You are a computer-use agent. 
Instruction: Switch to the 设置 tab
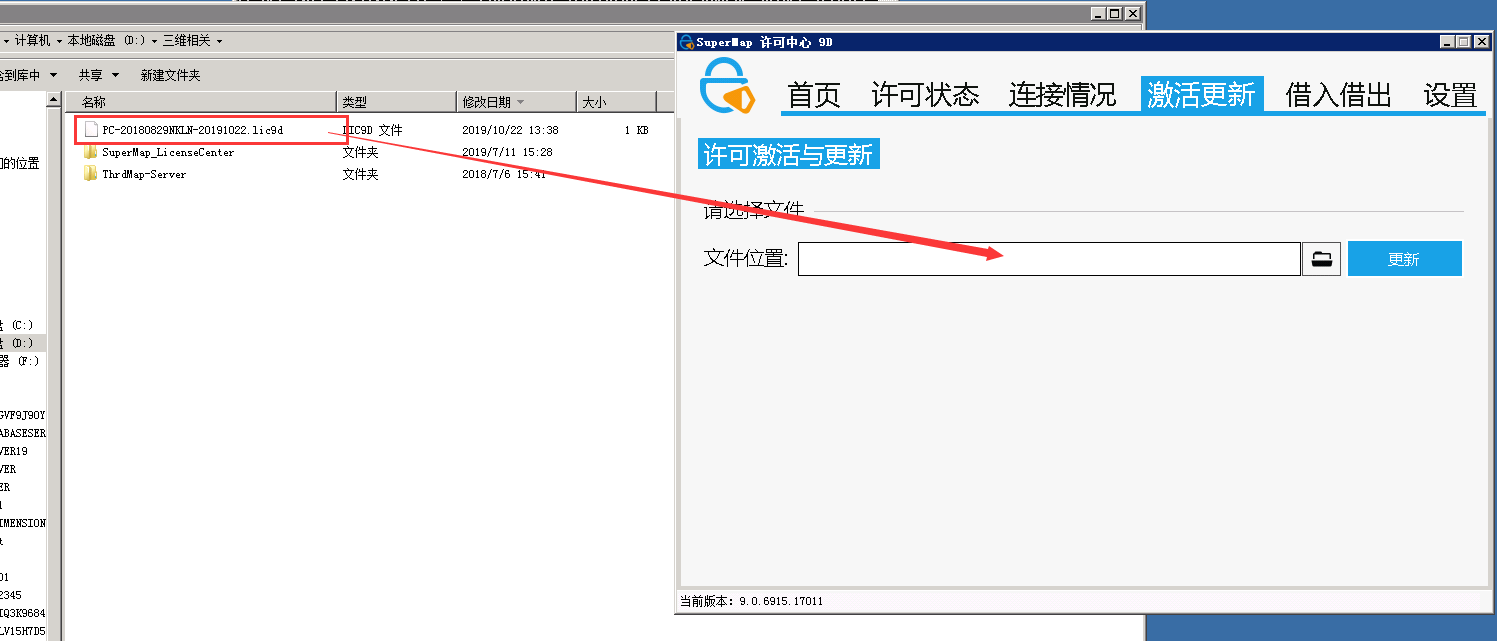click(x=1450, y=95)
